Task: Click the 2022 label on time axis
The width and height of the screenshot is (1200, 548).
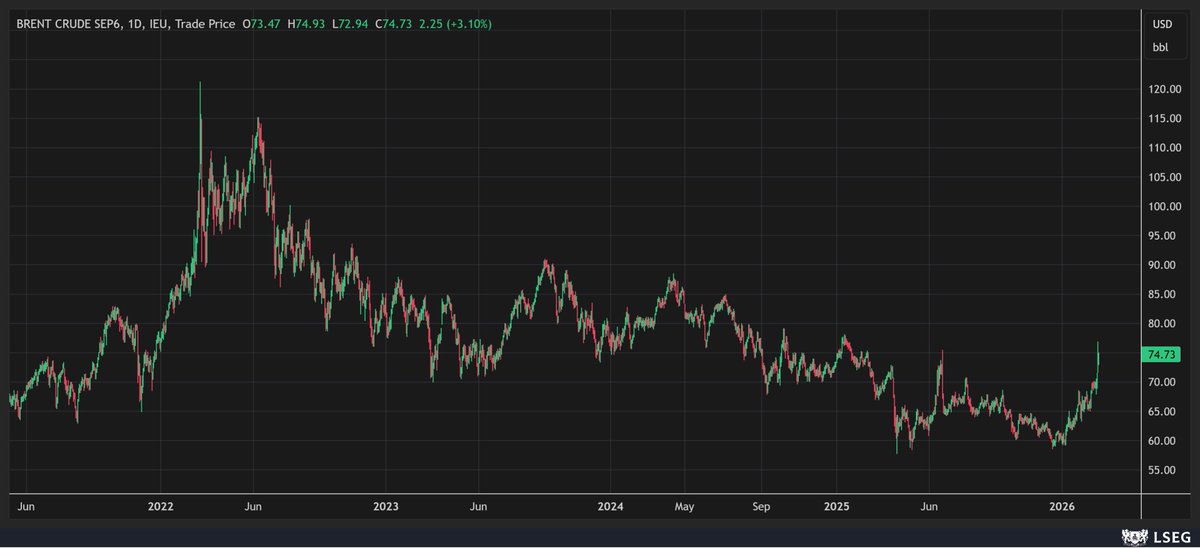Action: (160, 507)
